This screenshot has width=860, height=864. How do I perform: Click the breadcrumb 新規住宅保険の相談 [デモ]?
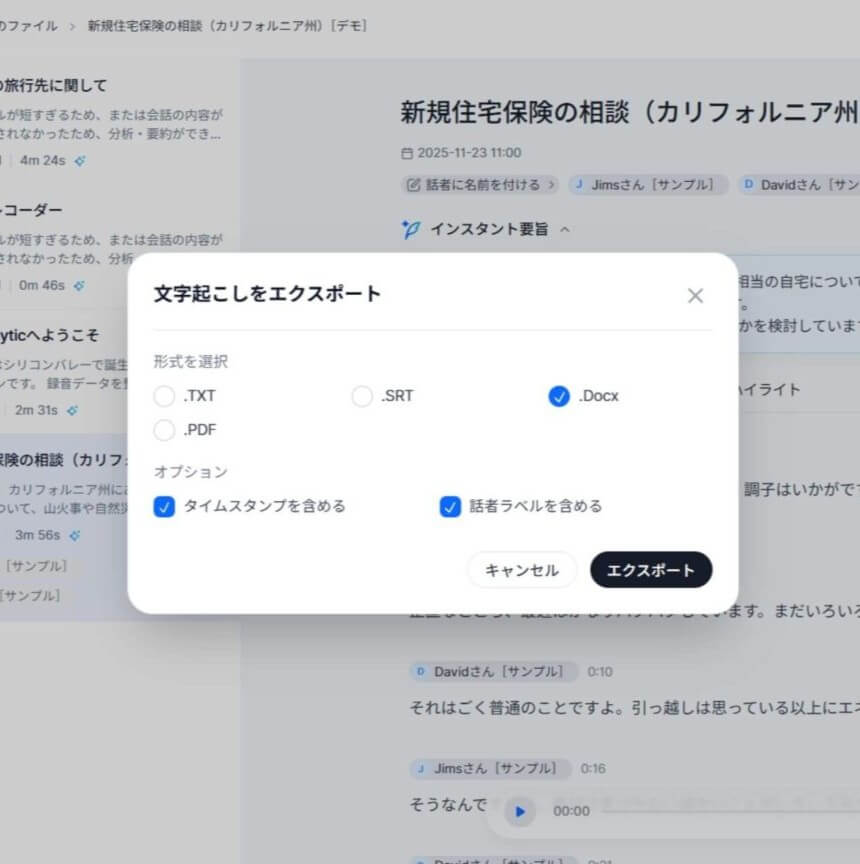point(228,26)
